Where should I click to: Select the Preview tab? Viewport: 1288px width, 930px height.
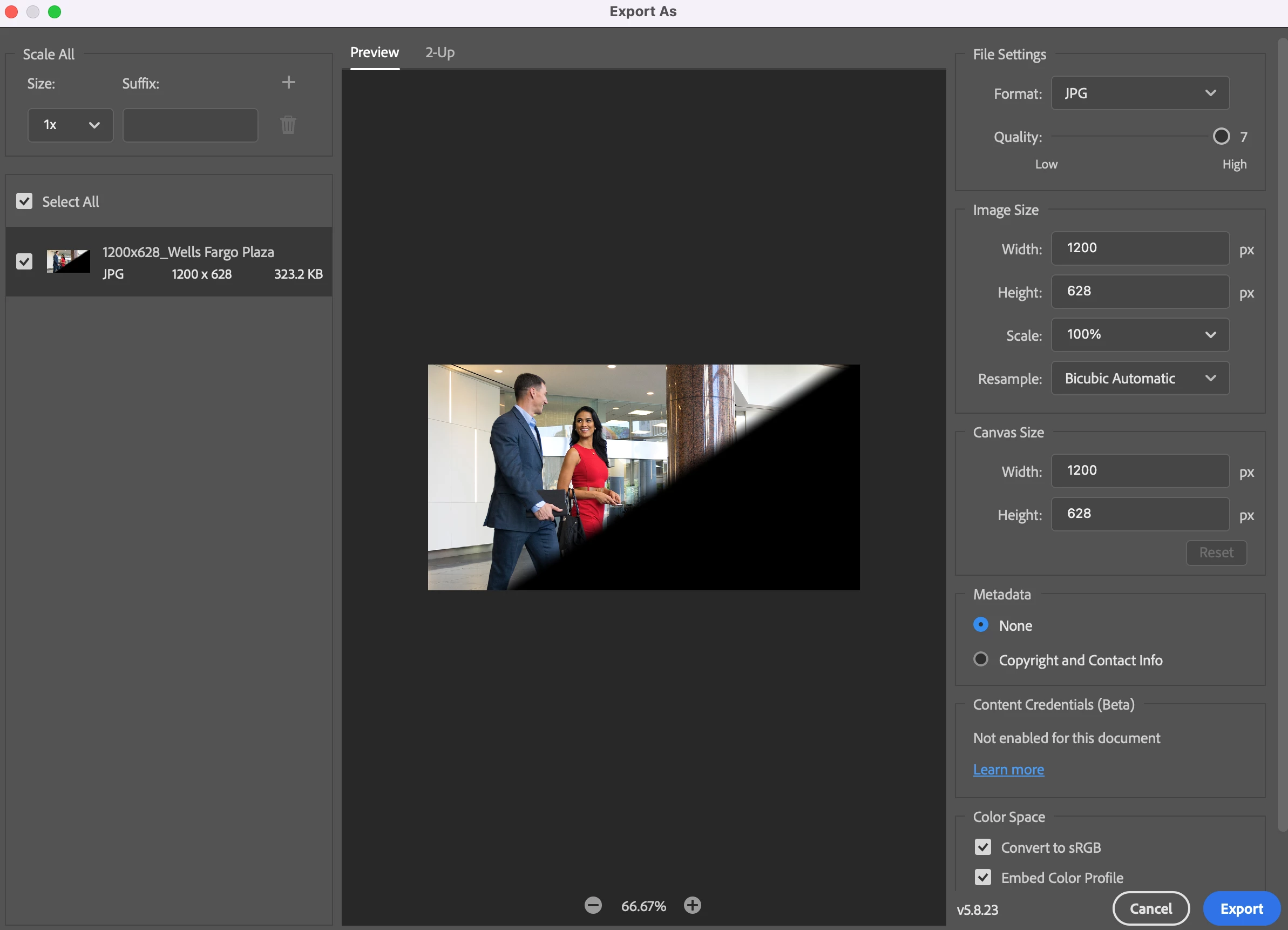[x=374, y=52]
